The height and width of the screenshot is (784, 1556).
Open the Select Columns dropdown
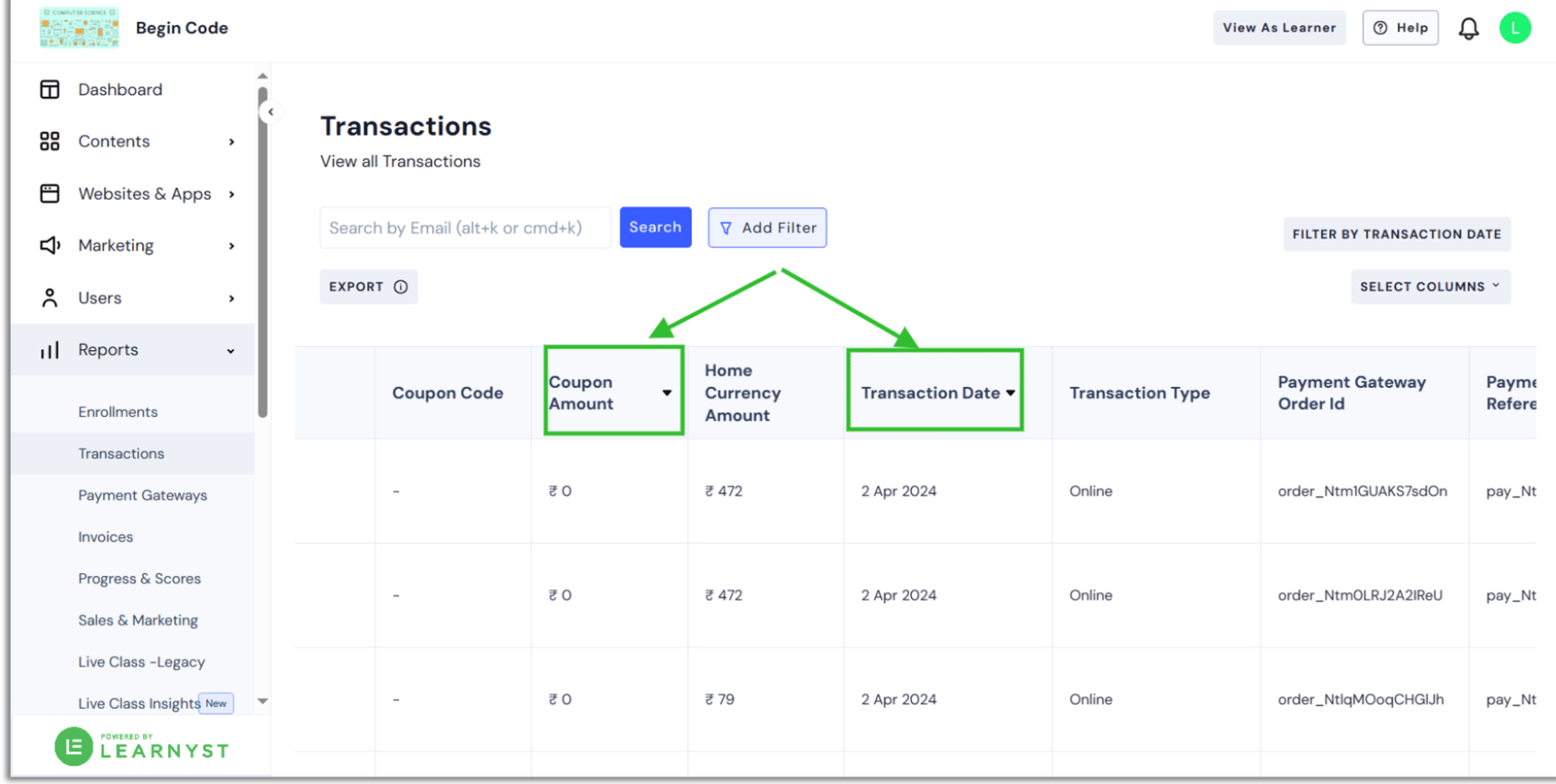(1429, 286)
